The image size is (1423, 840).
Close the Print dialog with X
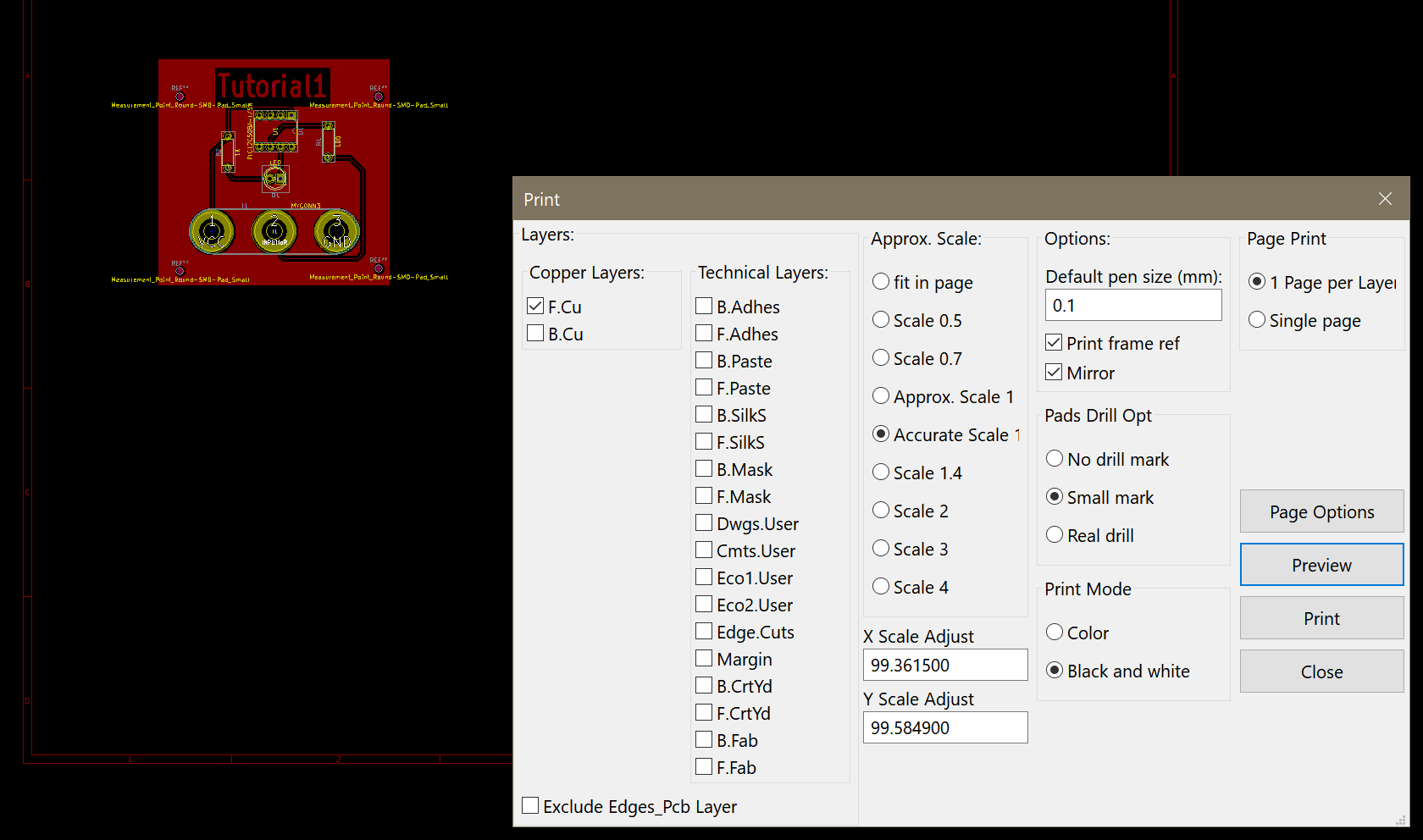[1385, 198]
